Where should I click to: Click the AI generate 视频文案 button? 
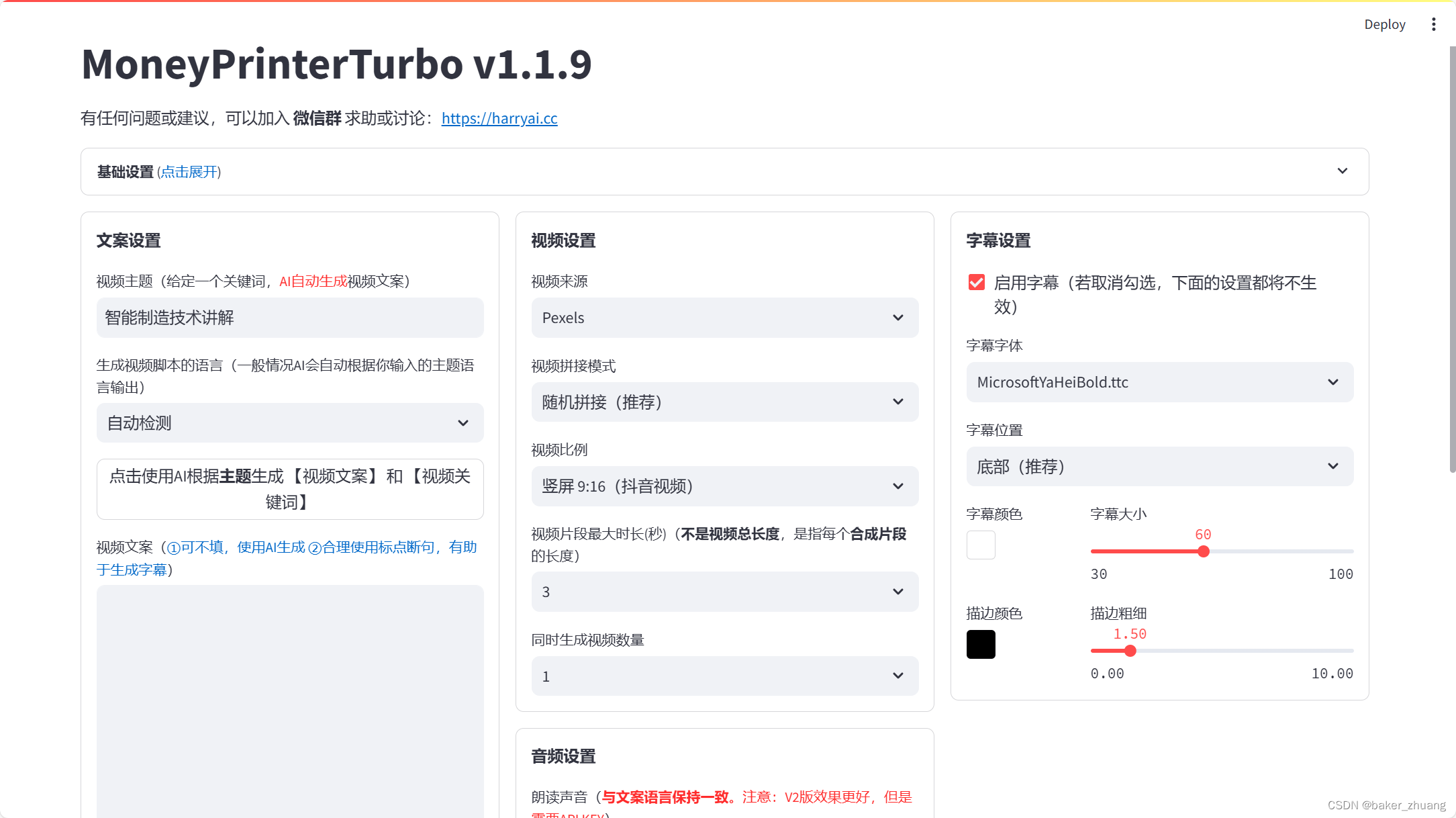coord(289,489)
